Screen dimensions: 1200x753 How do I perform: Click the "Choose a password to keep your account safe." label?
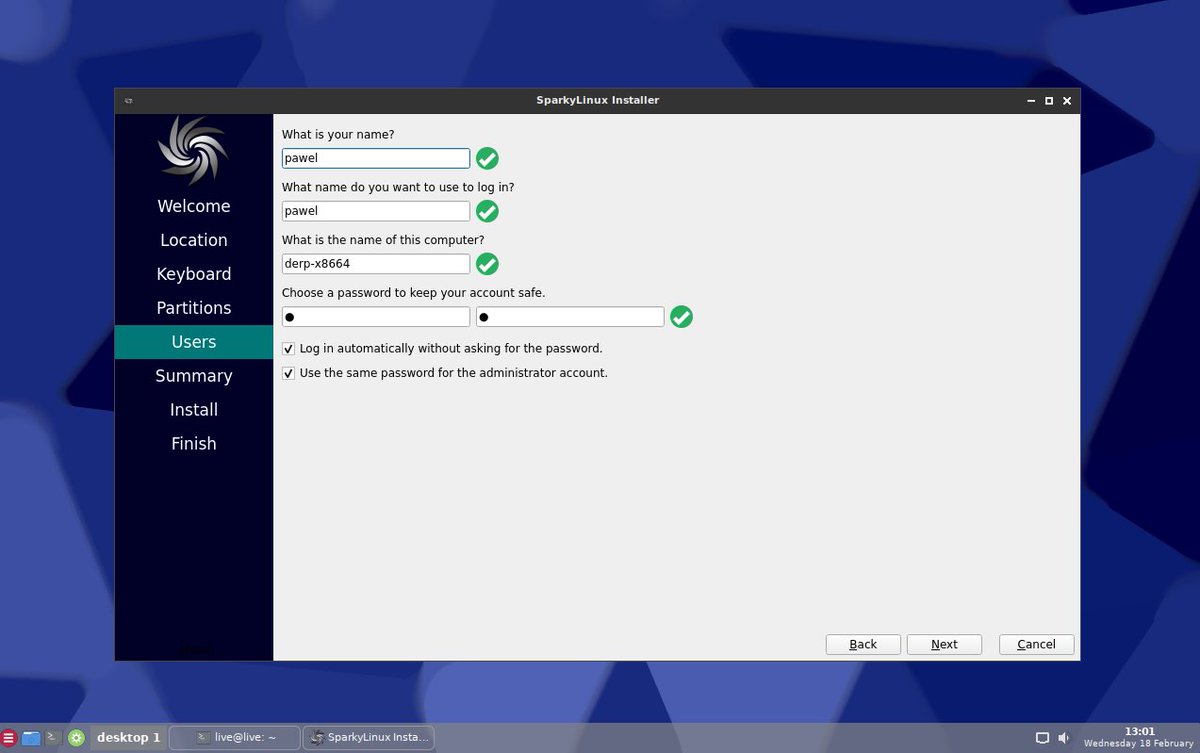point(413,293)
